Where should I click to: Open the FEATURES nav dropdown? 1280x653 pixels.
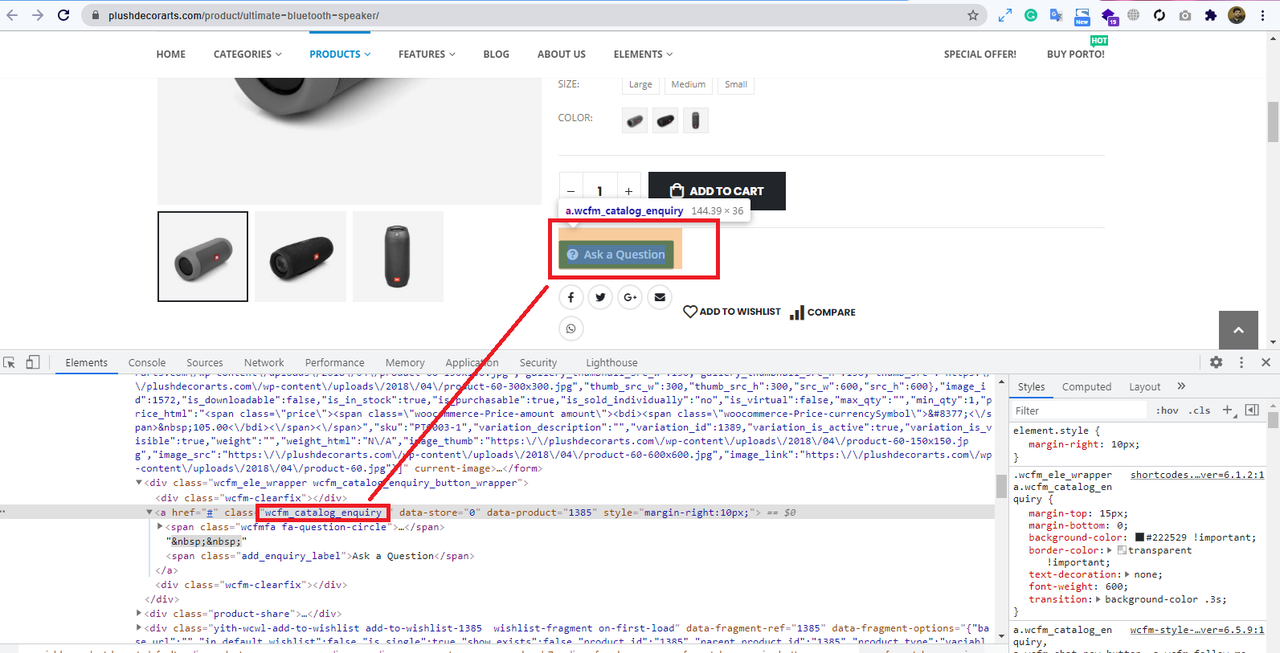coord(427,54)
